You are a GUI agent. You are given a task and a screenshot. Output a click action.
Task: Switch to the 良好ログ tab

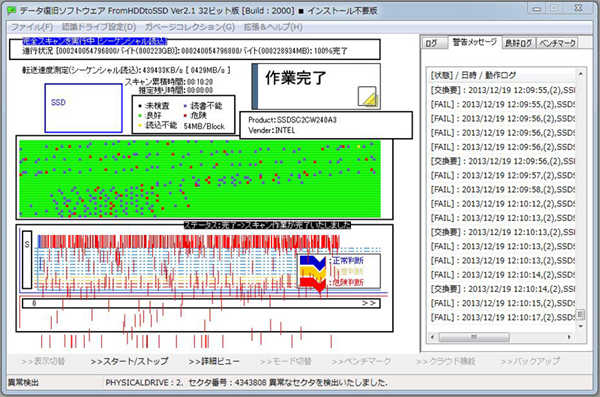coord(518,43)
